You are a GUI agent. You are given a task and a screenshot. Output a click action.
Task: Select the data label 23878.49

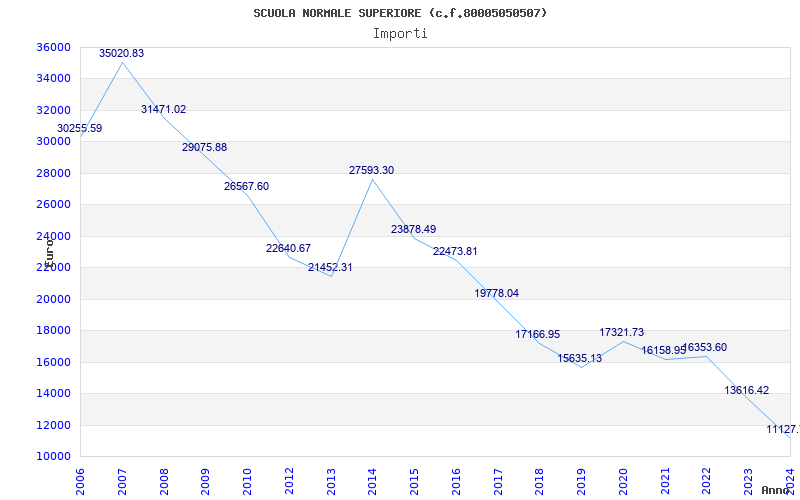414,230
